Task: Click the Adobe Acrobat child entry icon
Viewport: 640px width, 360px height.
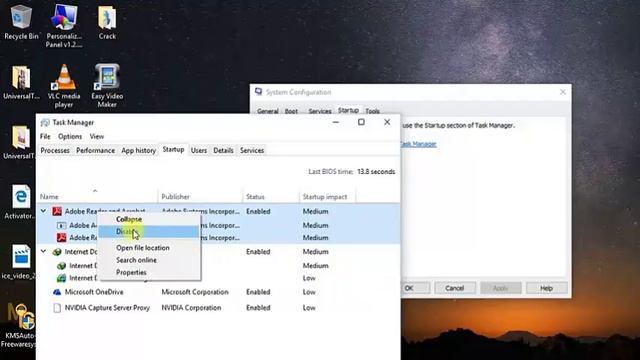Action: pos(61,225)
